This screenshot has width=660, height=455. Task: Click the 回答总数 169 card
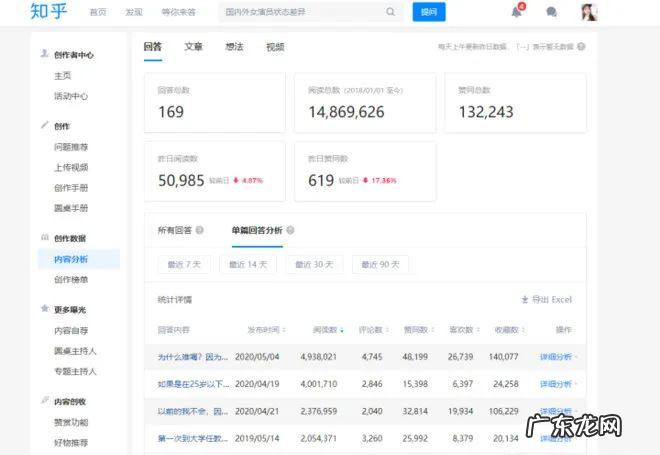[x=215, y=102]
